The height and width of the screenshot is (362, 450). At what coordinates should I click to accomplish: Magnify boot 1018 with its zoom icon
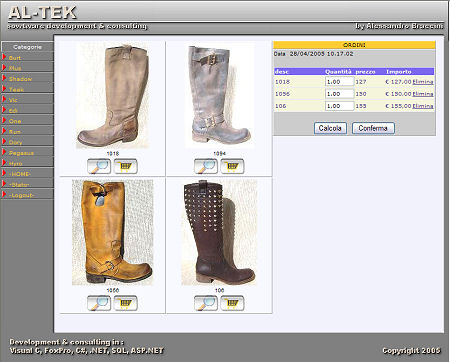[x=99, y=166]
